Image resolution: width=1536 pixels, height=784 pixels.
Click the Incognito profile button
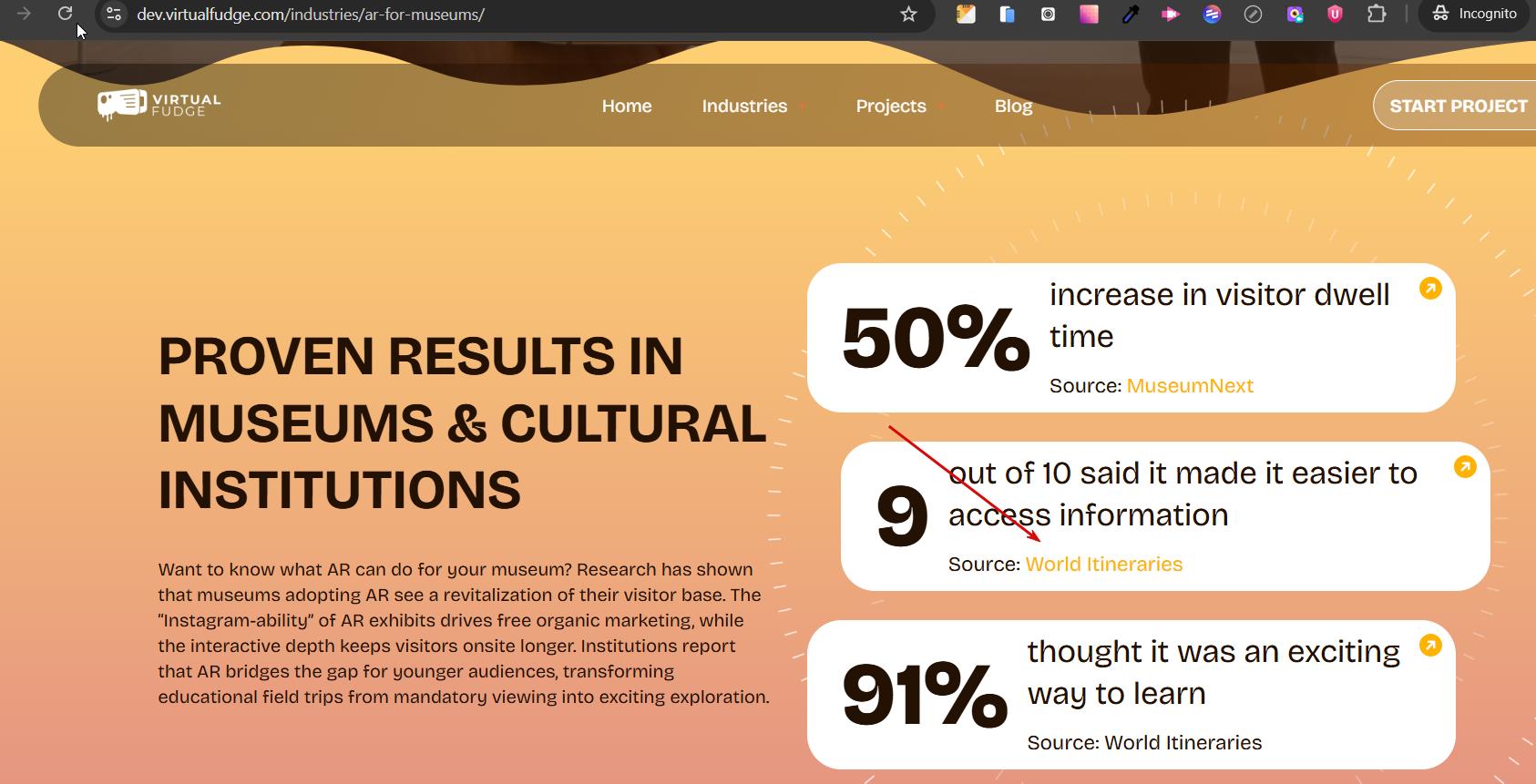pyautogui.click(x=1474, y=14)
